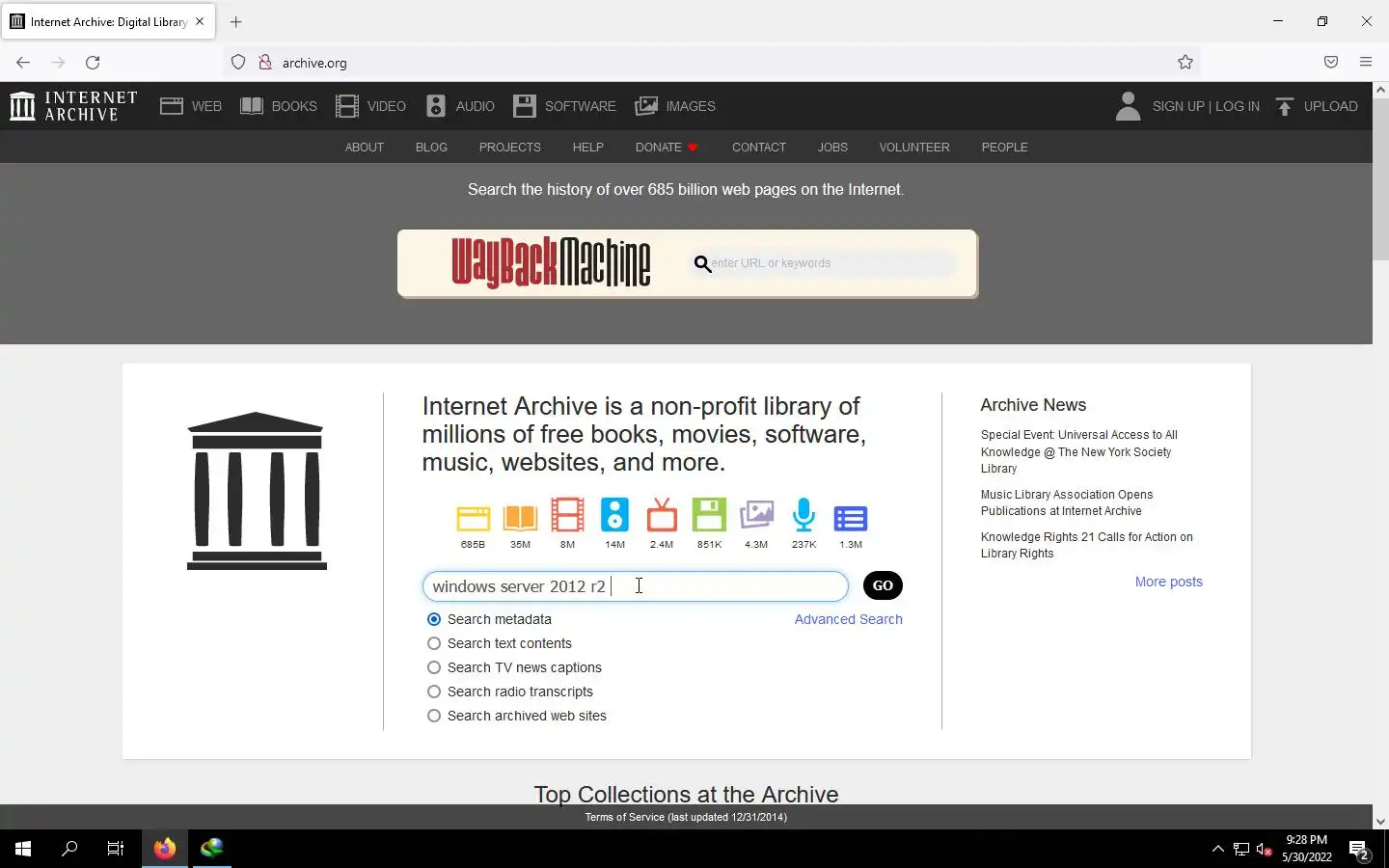Click the browser reload icon

[x=93, y=63]
